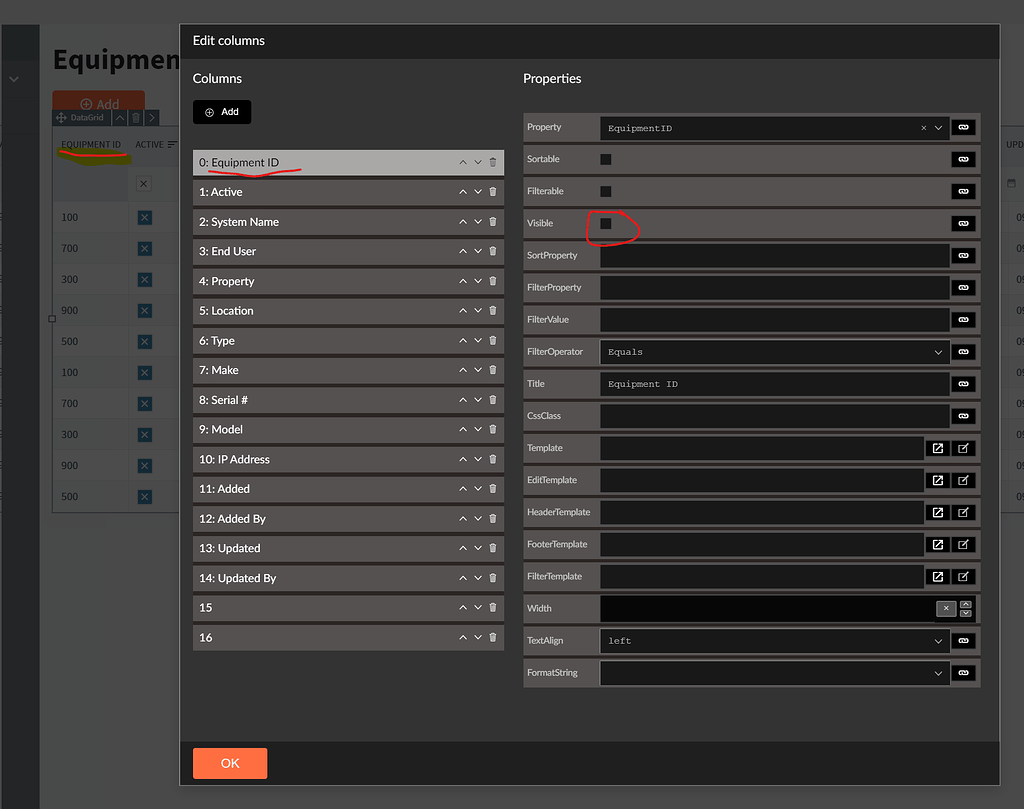Move the End User column down

(478, 252)
